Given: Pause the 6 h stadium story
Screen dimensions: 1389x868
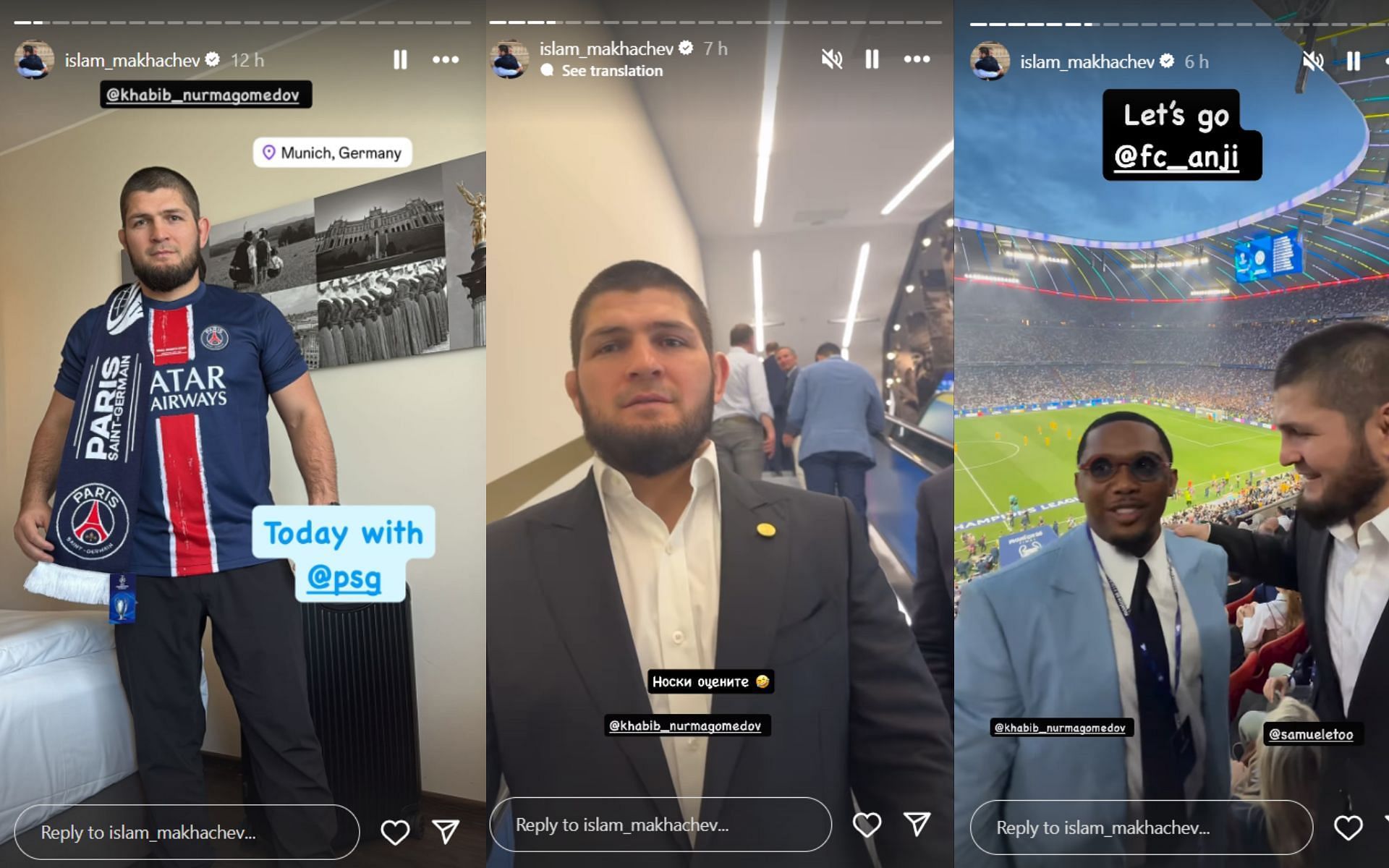Looking at the screenshot, I should 1354,61.
